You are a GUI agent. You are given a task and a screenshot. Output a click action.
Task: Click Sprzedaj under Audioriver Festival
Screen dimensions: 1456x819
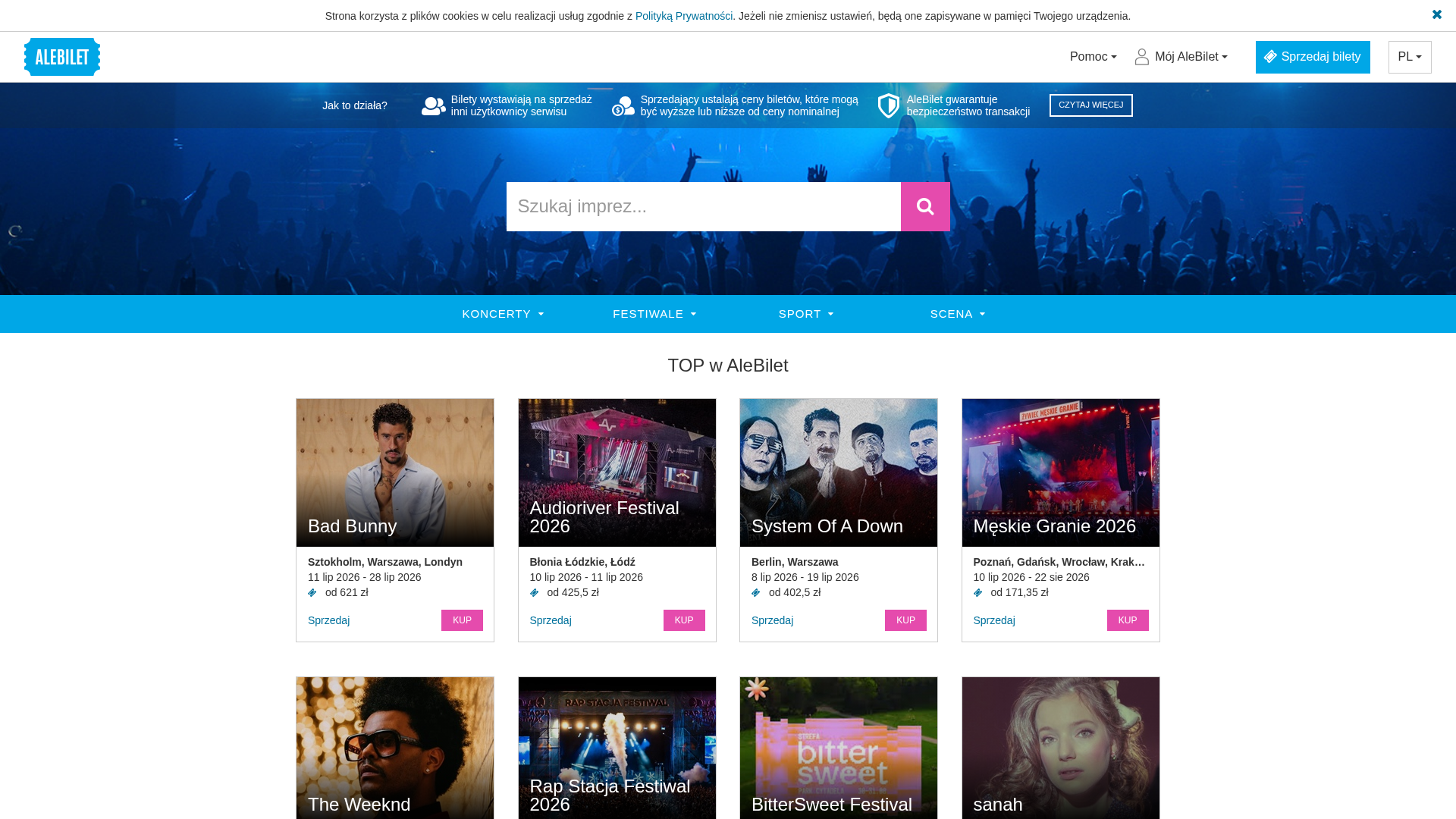click(x=551, y=620)
